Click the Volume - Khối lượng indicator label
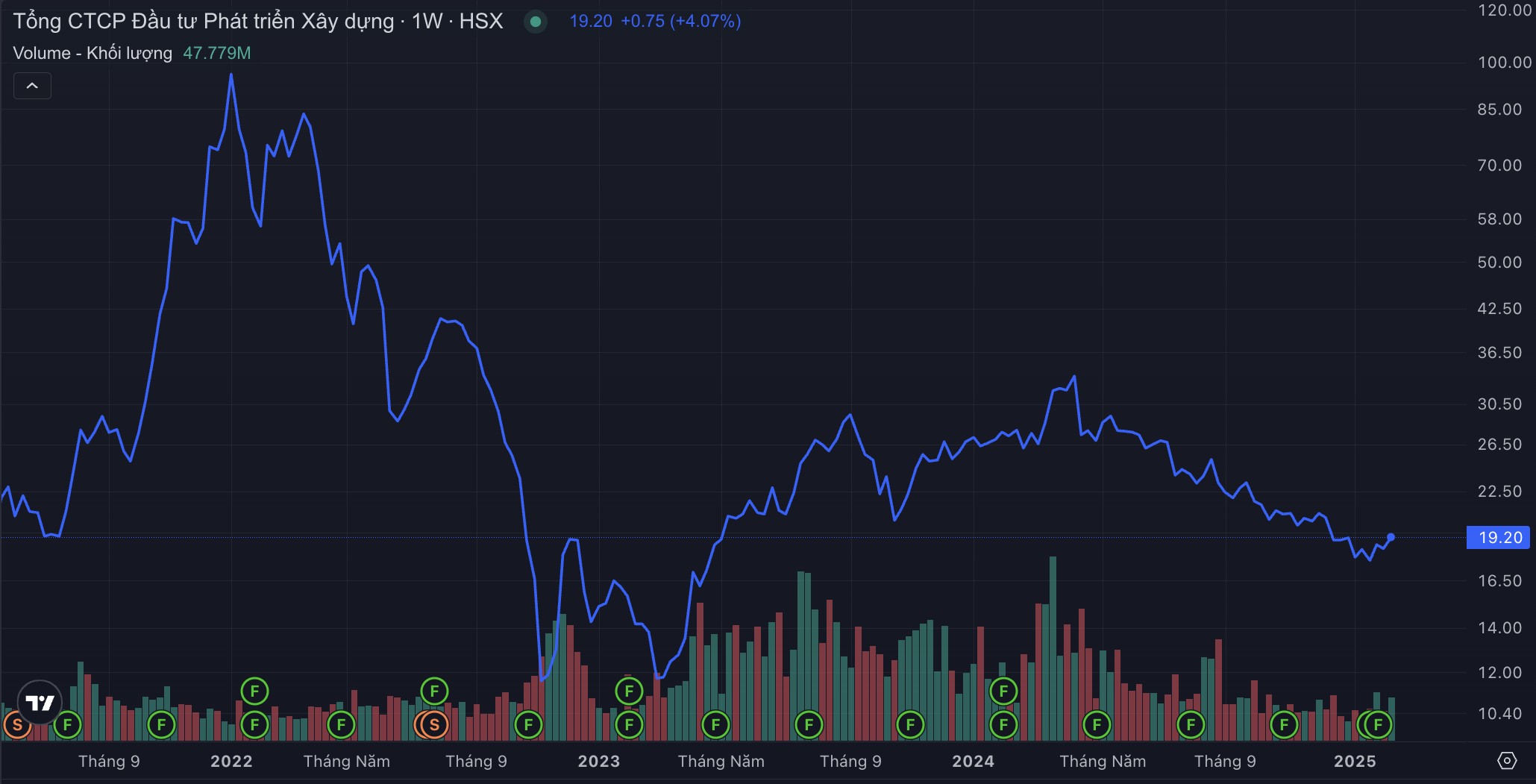 click(93, 53)
